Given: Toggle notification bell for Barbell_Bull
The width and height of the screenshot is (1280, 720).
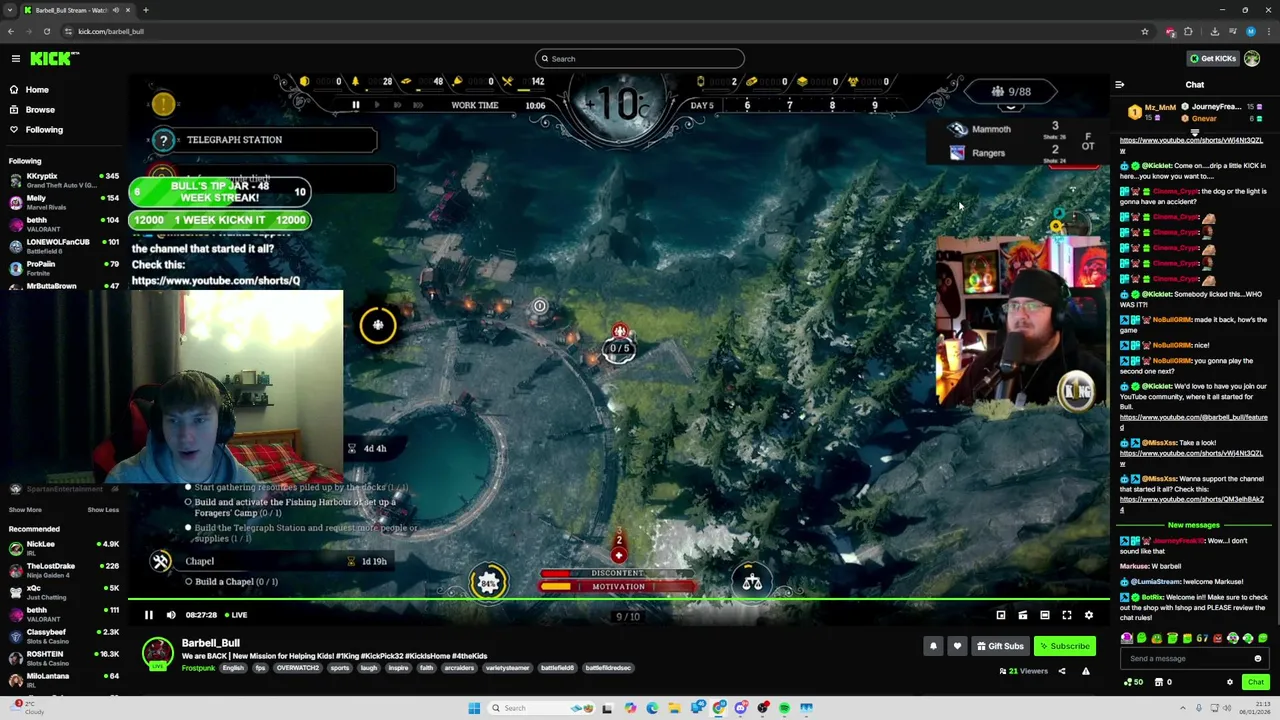Looking at the screenshot, I should tap(933, 646).
